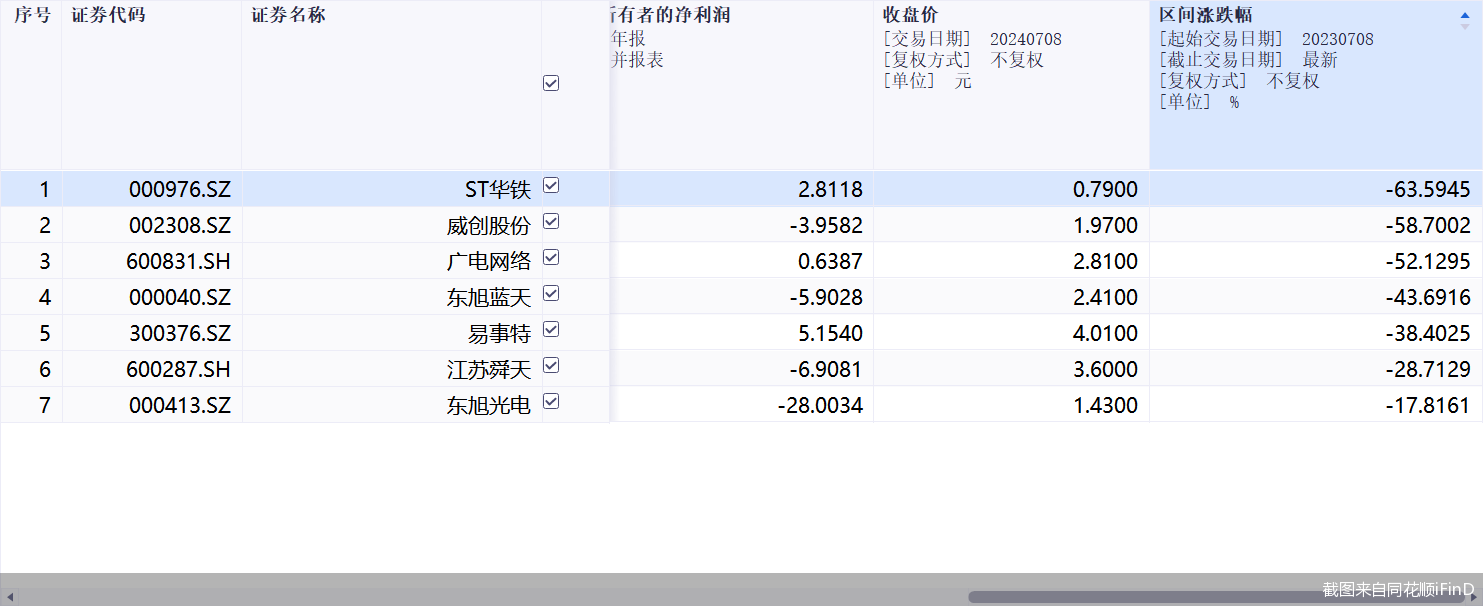Click net profit value -28.0034
1483x606 pixels.
(x=820, y=406)
